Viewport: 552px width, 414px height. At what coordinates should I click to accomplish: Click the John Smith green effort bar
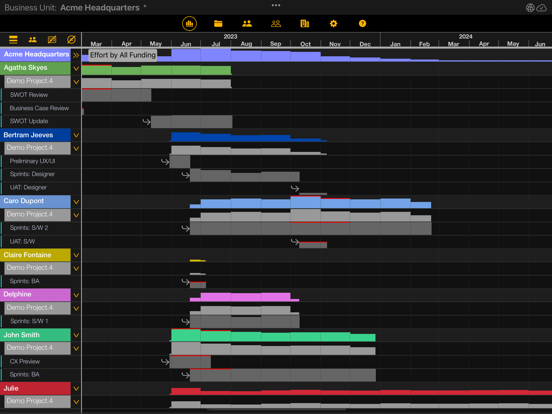(x=273, y=336)
